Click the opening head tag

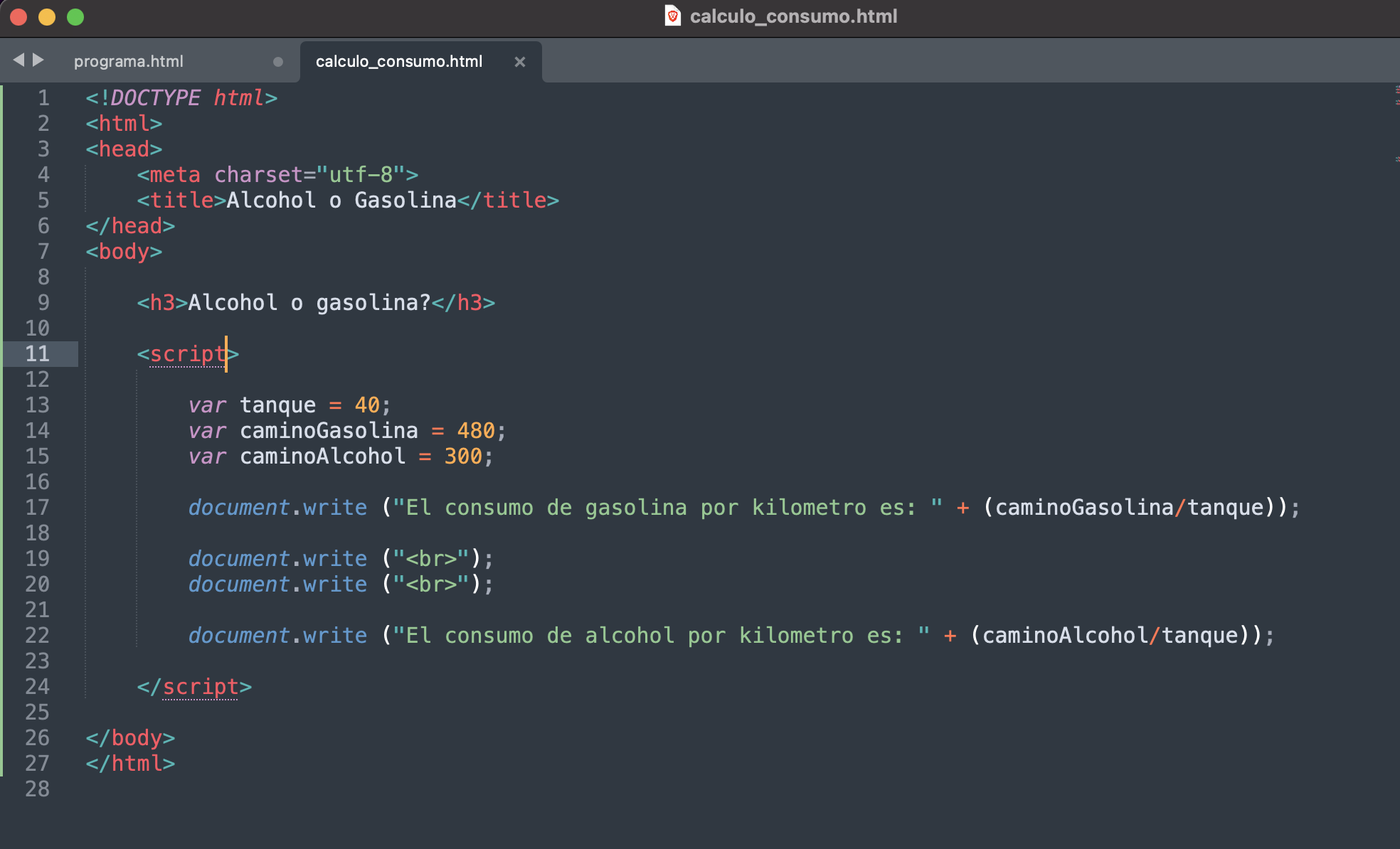coord(124,149)
